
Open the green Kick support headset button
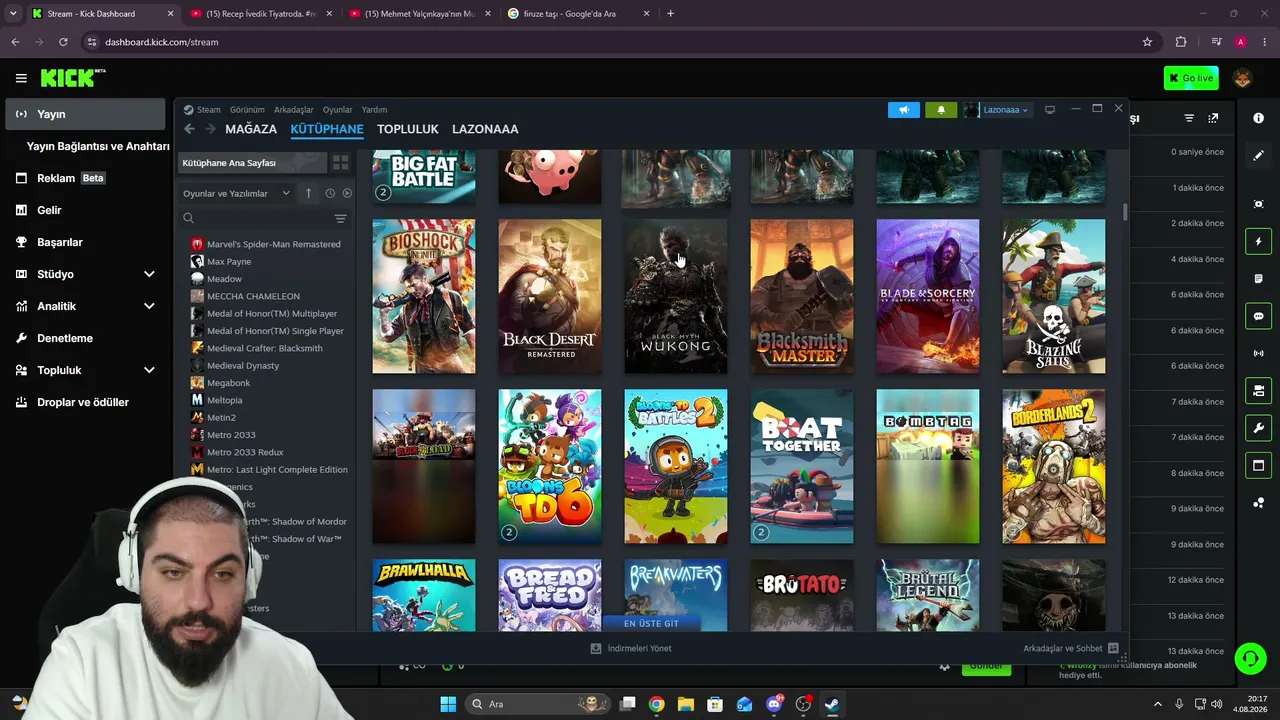coord(1250,657)
